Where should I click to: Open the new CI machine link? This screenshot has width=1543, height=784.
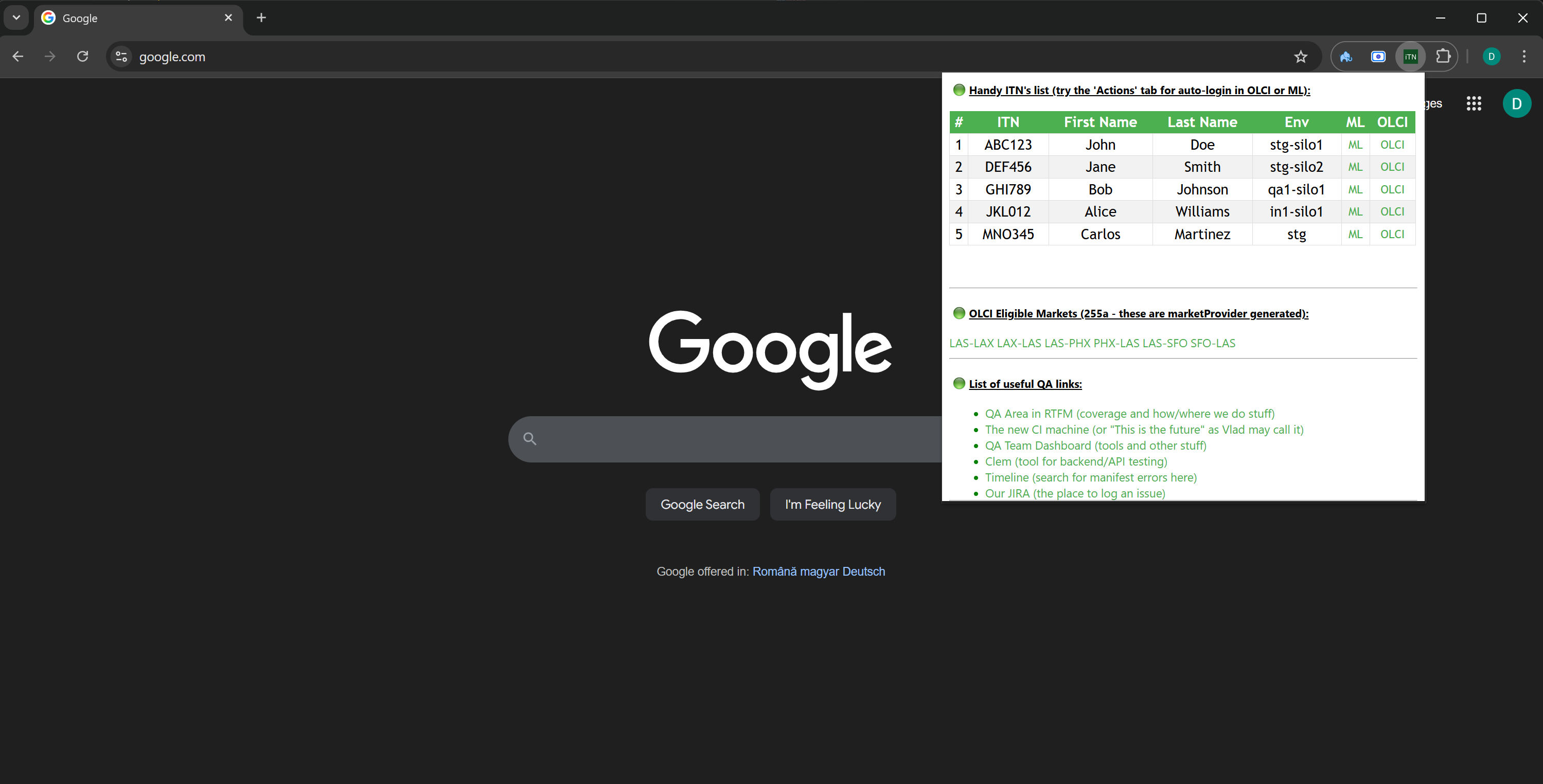click(x=1144, y=430)
